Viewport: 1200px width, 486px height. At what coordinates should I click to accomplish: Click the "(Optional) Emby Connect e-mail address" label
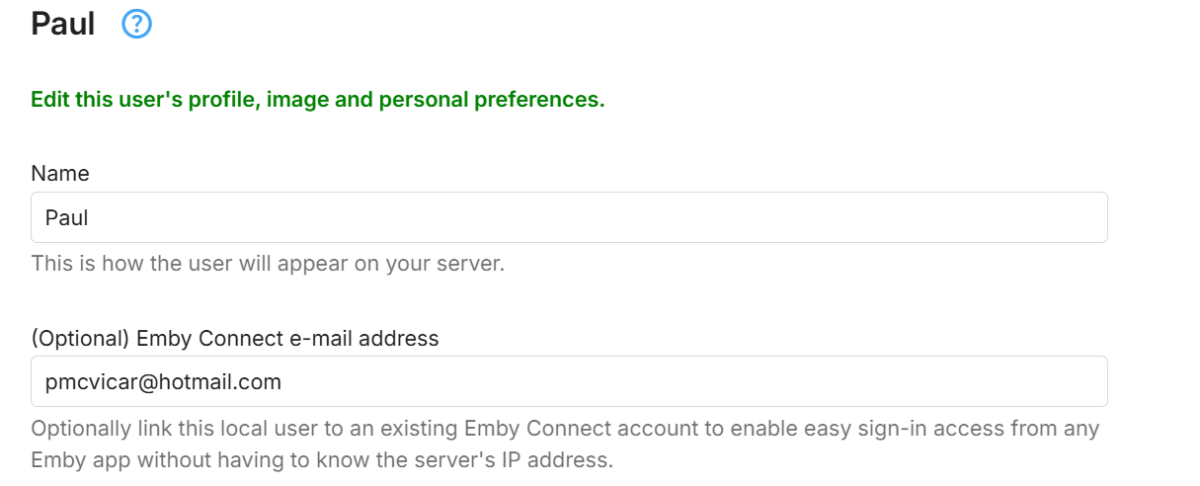point(234,338)
